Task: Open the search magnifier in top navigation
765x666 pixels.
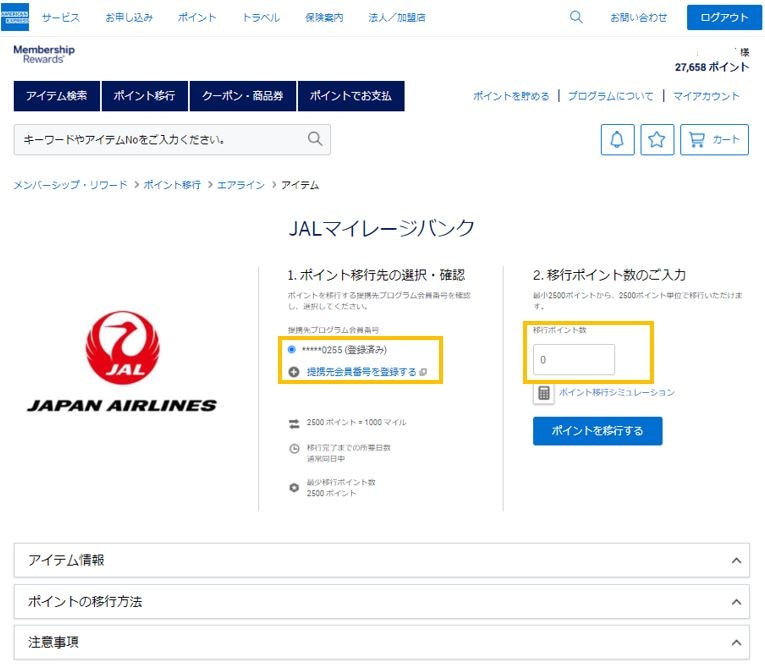Action: coord(576,17)
